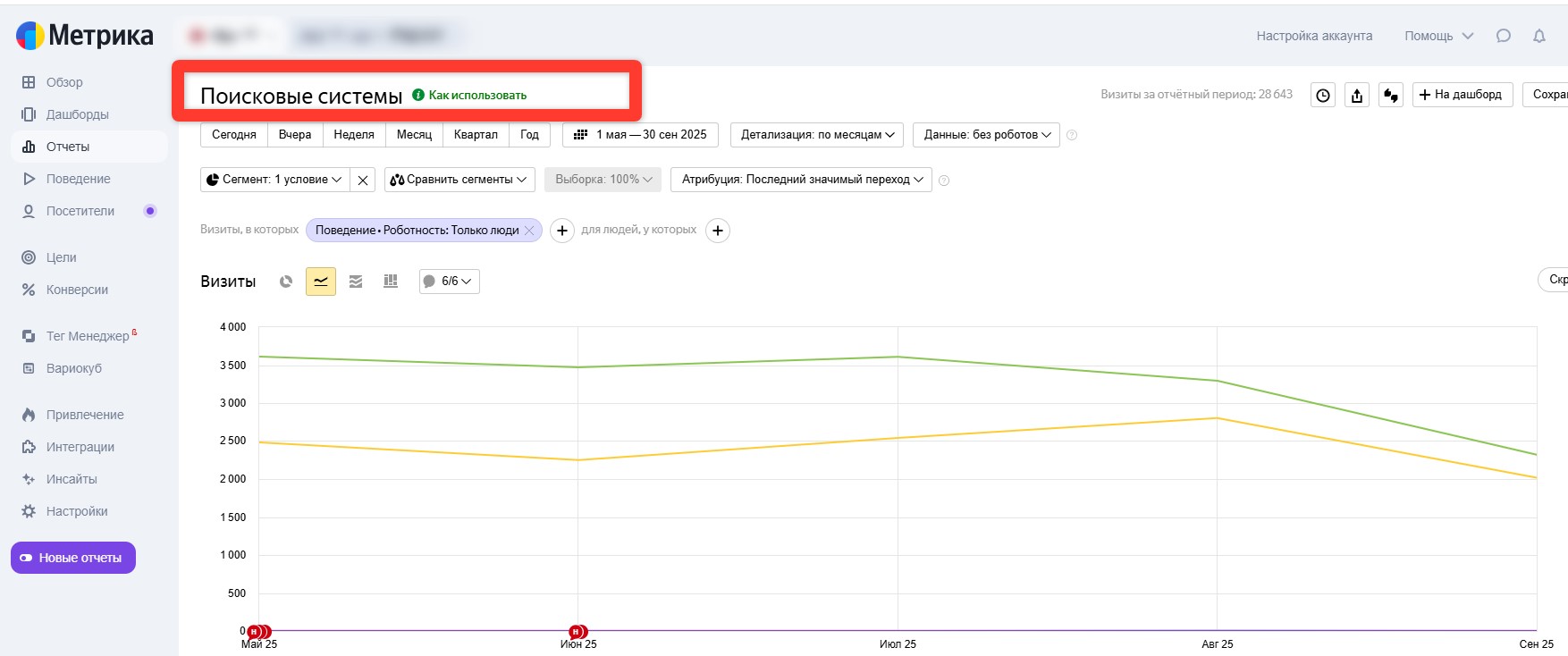Add a visit condition with the plus button

tap(561, 231)
